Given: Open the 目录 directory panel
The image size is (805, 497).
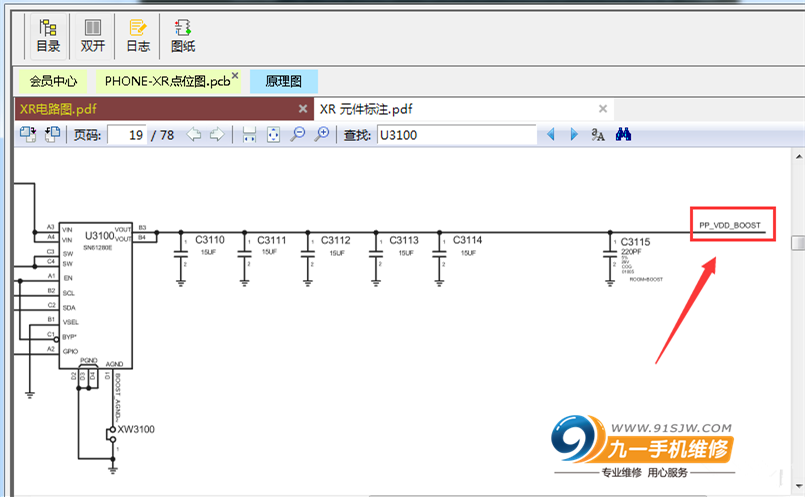Looking at the screenshot, I should click(x=48, y=36).
